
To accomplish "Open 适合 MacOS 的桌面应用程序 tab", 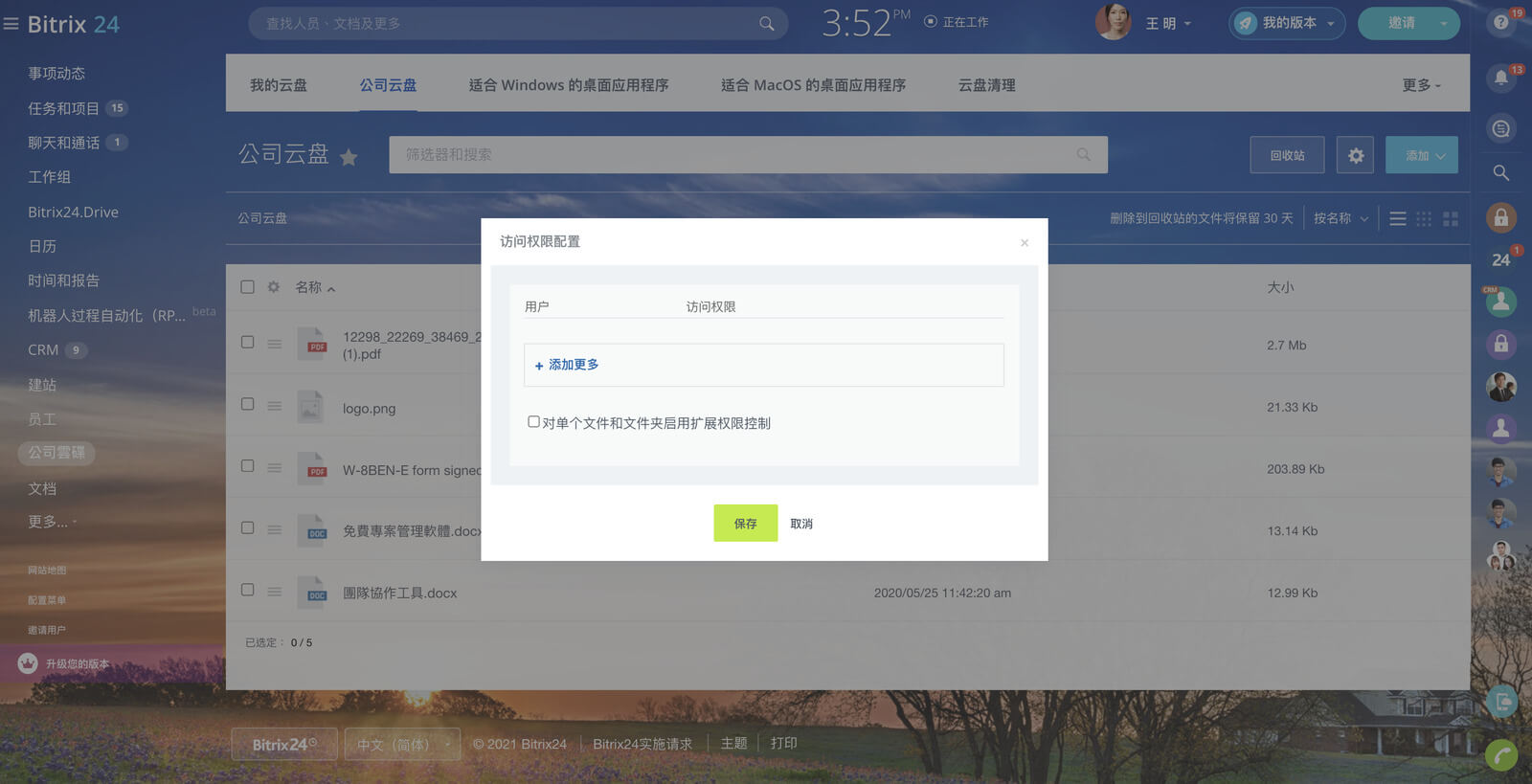I will (x=813, y=85).
